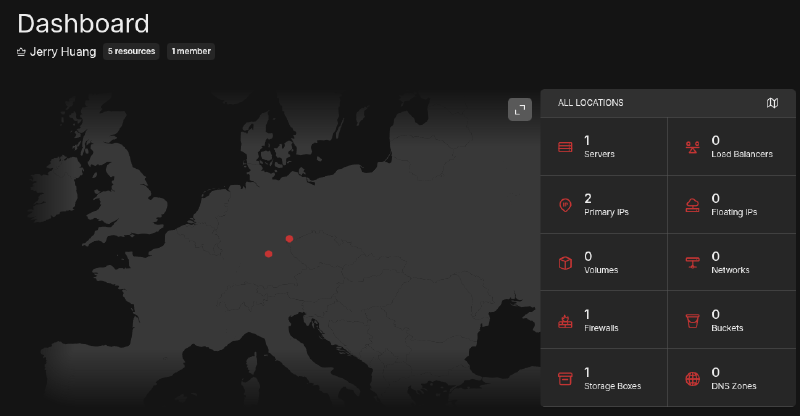This screenshot has width=800, height=416.
Task: Click the crown icon beside Jerry Huang
Action: (x=22, y=51)
